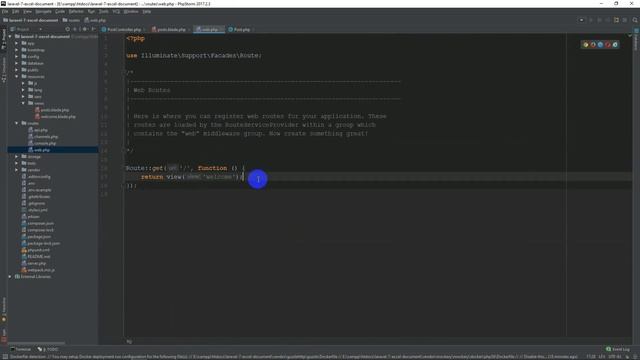This screenshot has width=640, height=360.
Task: Select package.json in project tree
Action: pos(36,236)
